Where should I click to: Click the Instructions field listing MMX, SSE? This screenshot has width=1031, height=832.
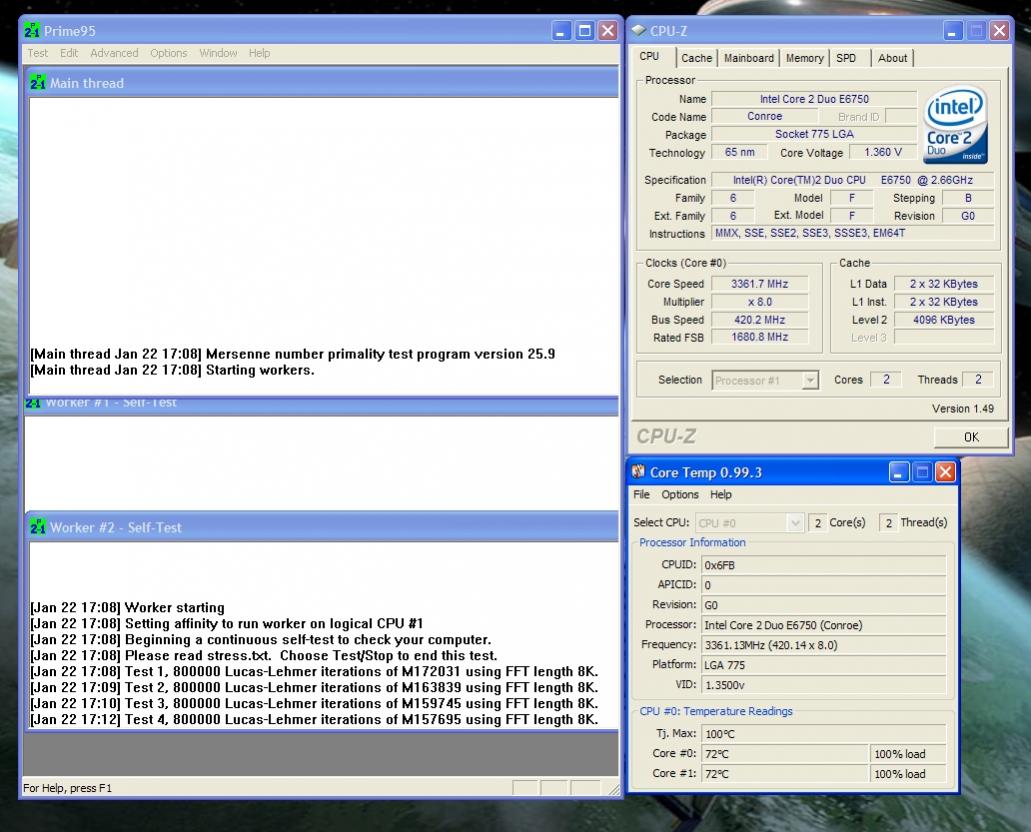(852, 233)
